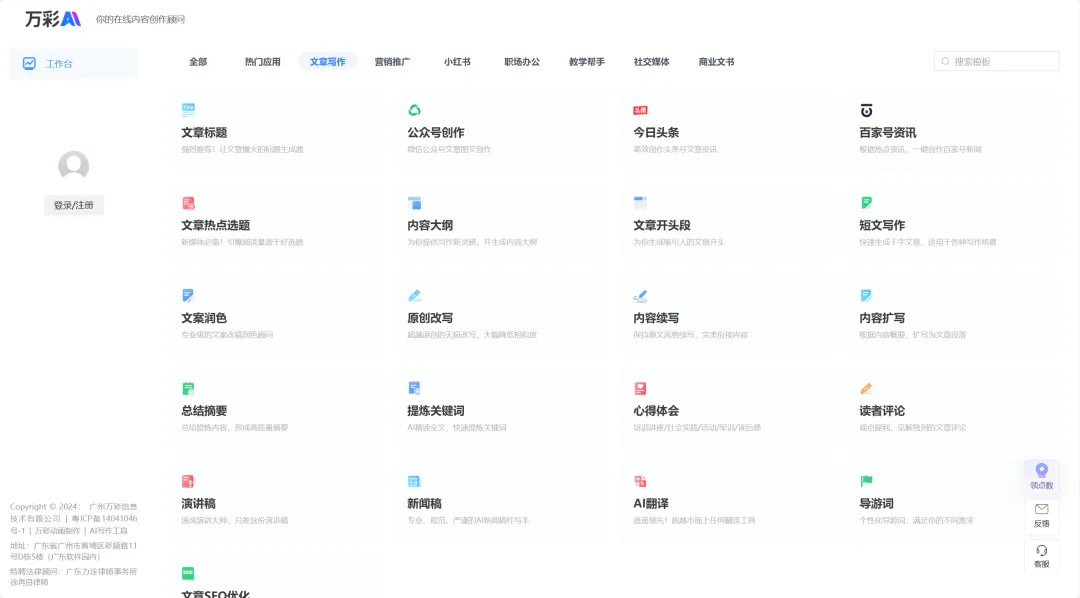Click the 百家号资讯 icon
The image size is (1080, 598).
pos(866,110)
